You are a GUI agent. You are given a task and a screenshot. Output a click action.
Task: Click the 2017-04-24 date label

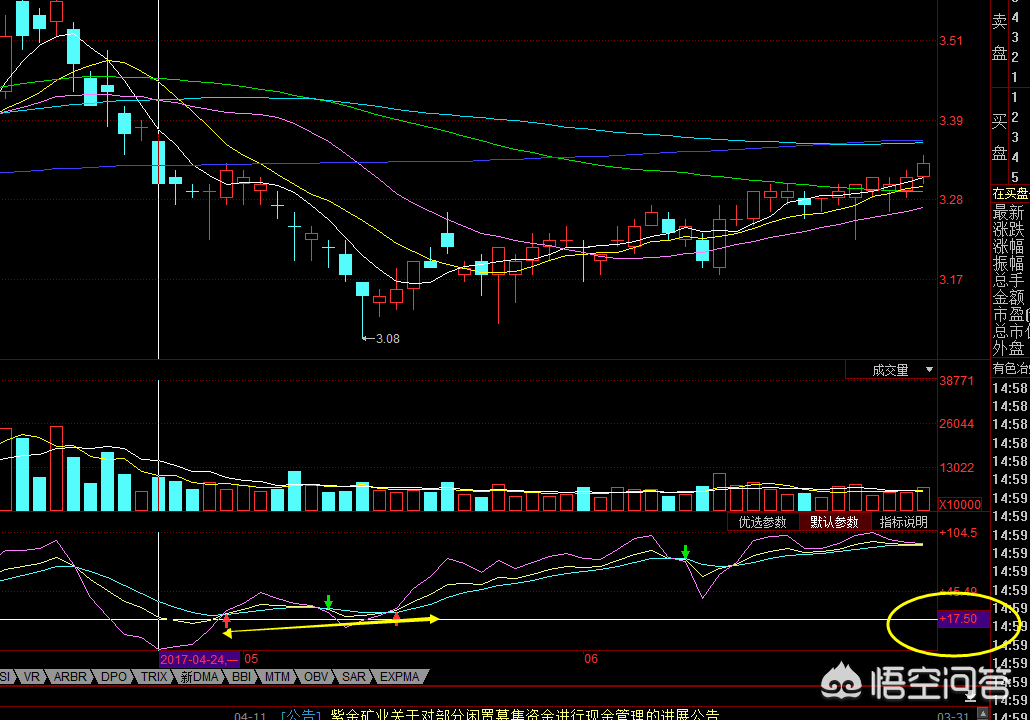coord(198,659)
